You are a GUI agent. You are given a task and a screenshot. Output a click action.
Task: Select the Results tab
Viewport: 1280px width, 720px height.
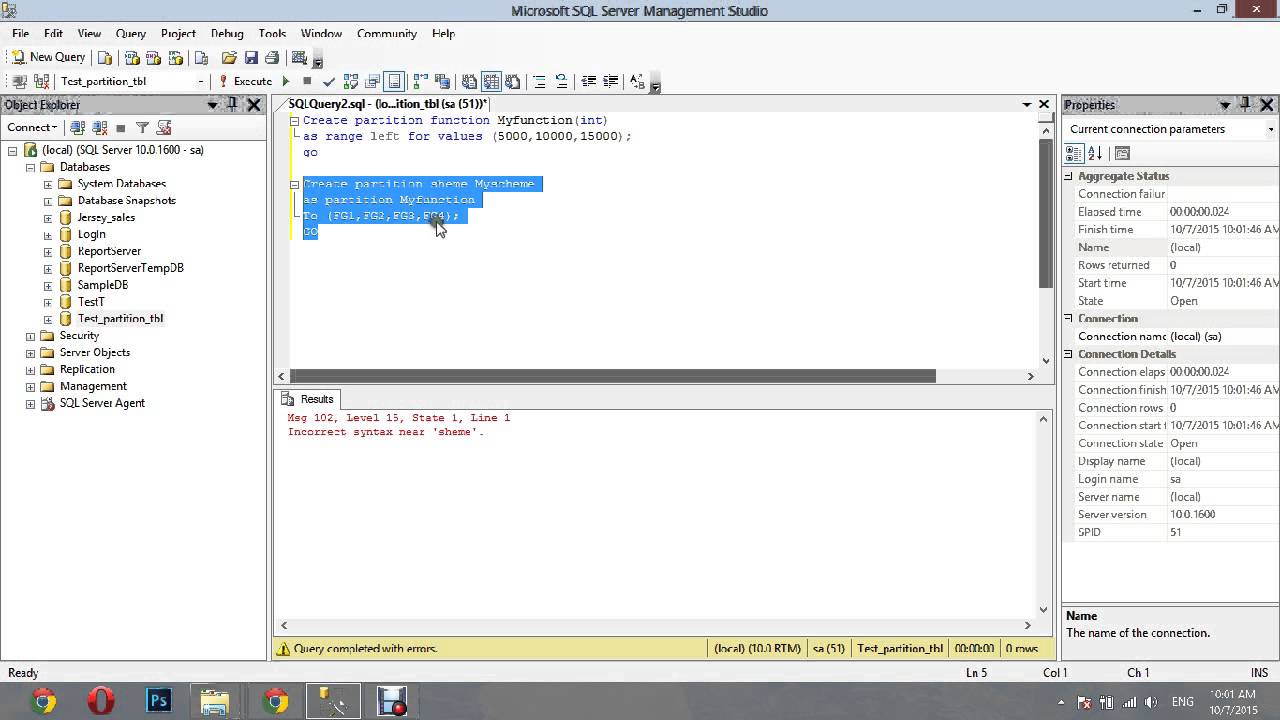click(x=309, y=399)
